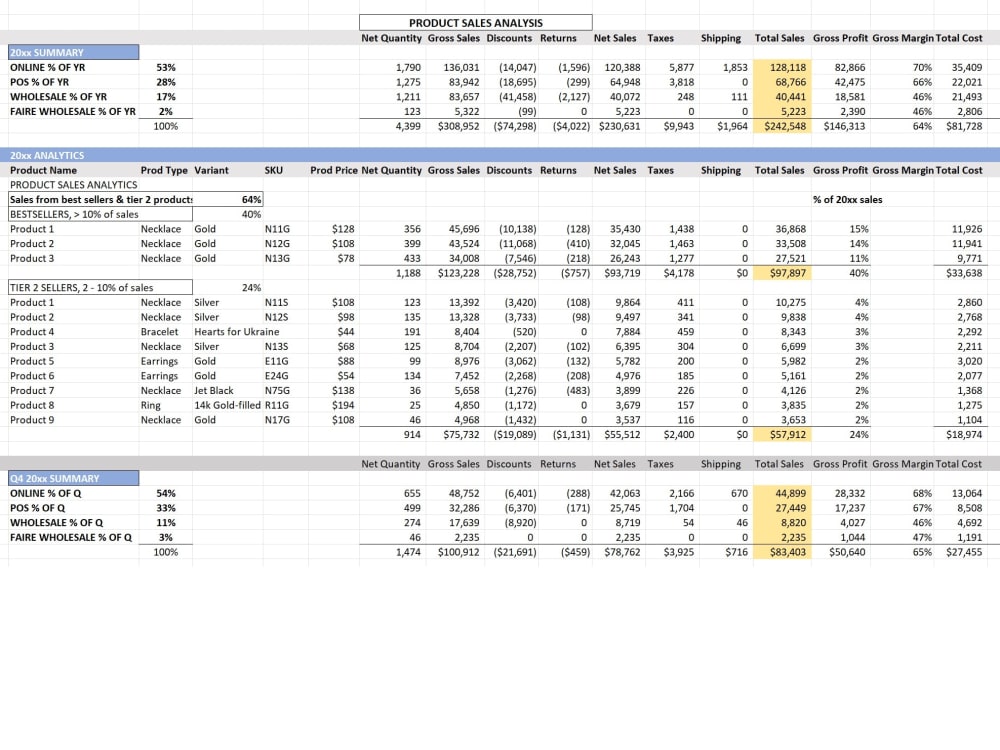The width and height of the screenshot is (1000, 750).
Task: Select the $242,548 yearly total sales cell
Action: 782,126
